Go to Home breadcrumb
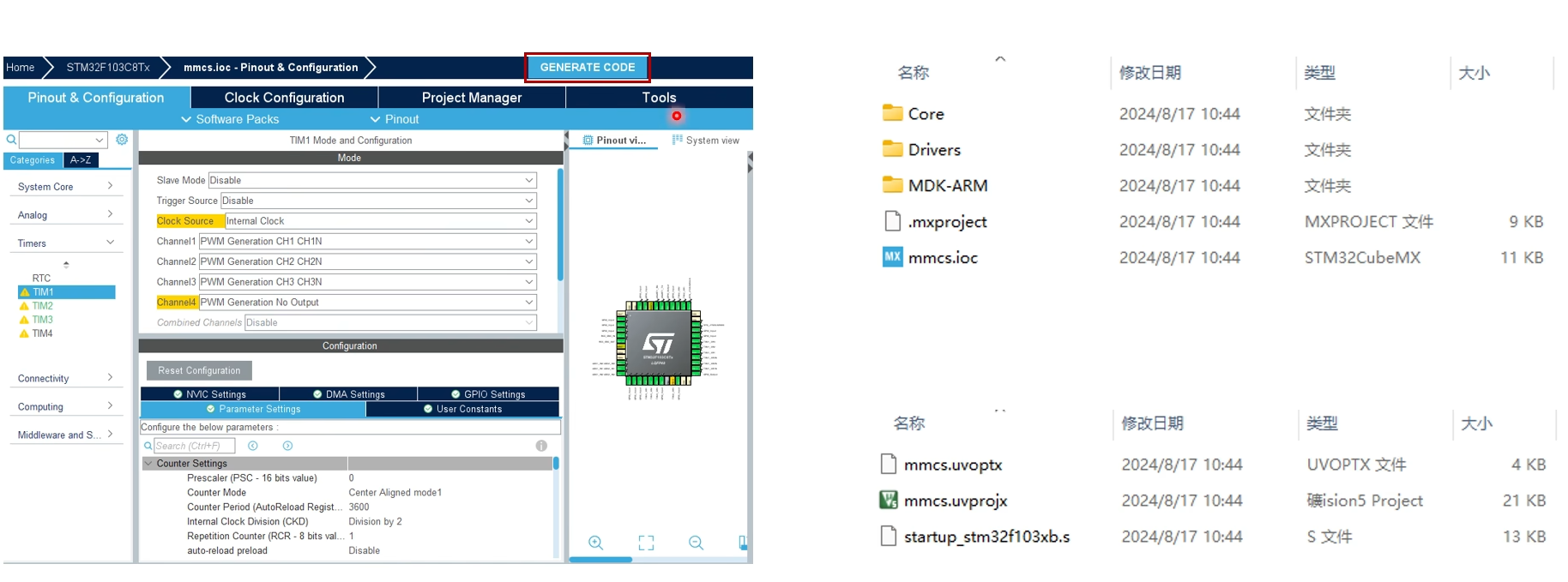 [21, 68]
